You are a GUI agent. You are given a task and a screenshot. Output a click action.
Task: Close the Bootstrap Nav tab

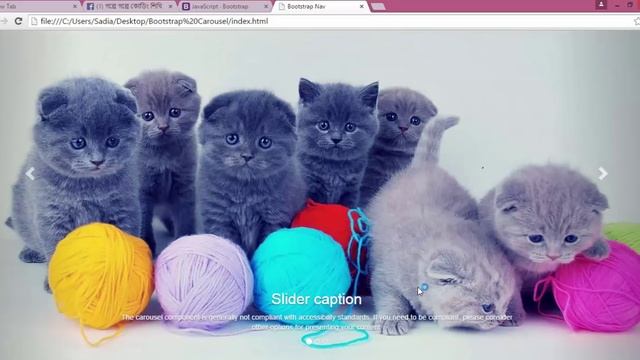[362, 7]
